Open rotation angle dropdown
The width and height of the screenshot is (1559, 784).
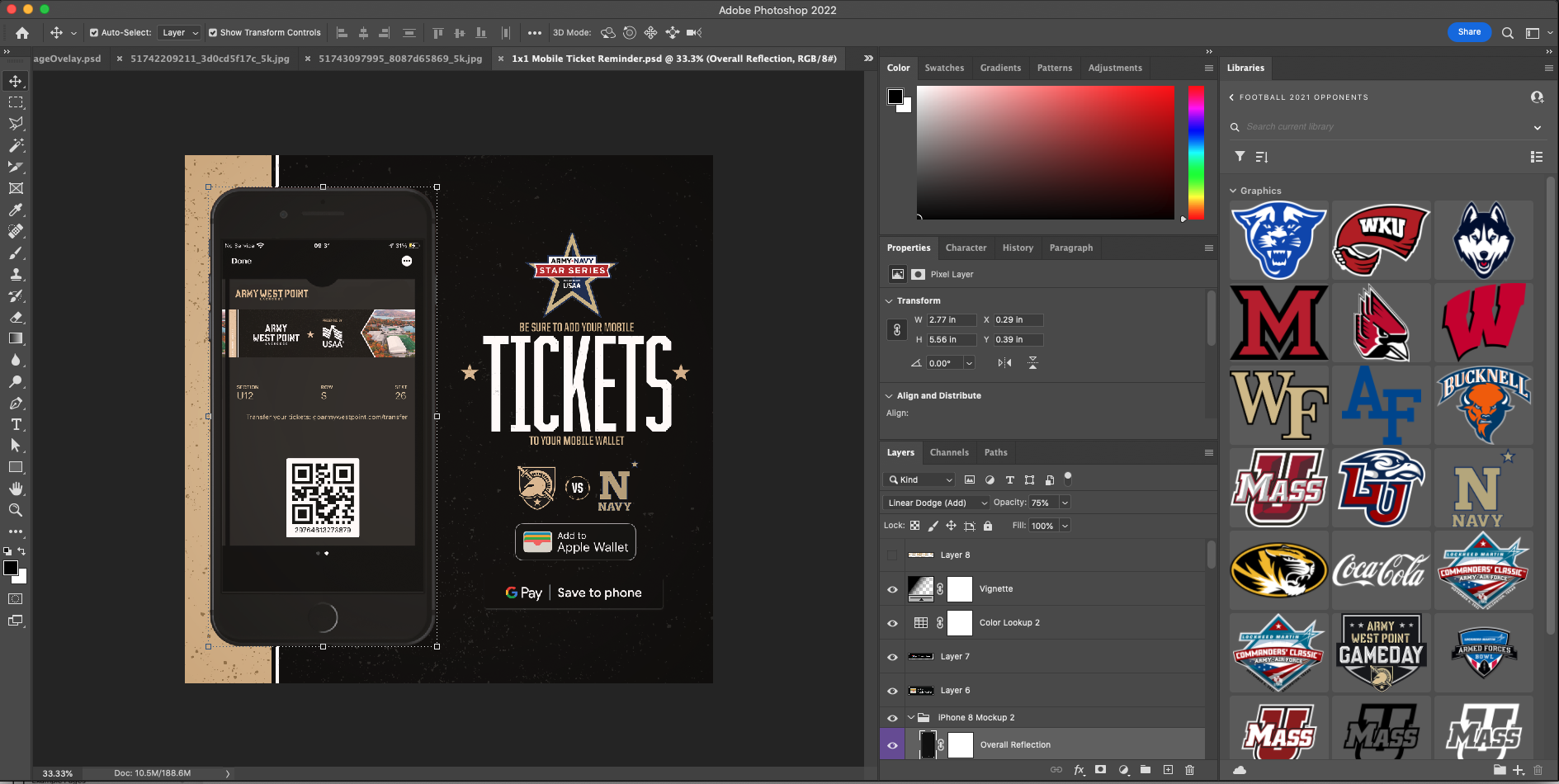click(x=969, y=363)
